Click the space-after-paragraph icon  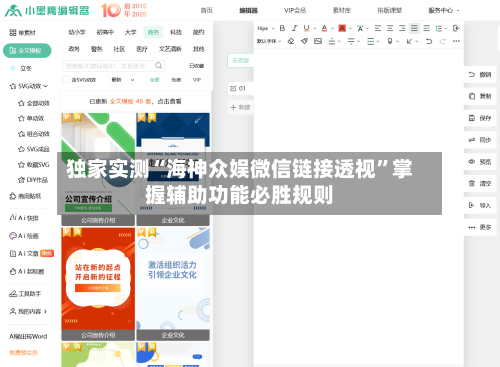pos(351,41)
